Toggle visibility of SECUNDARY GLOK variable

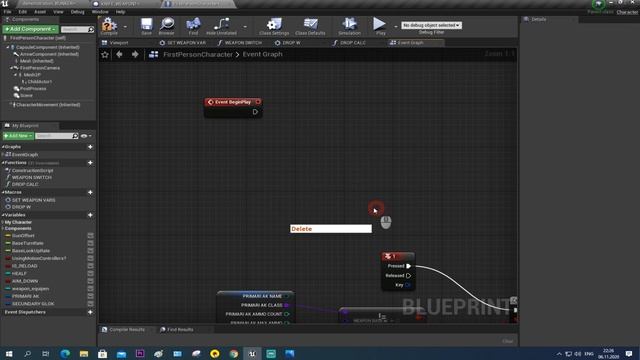pos(91,304)
